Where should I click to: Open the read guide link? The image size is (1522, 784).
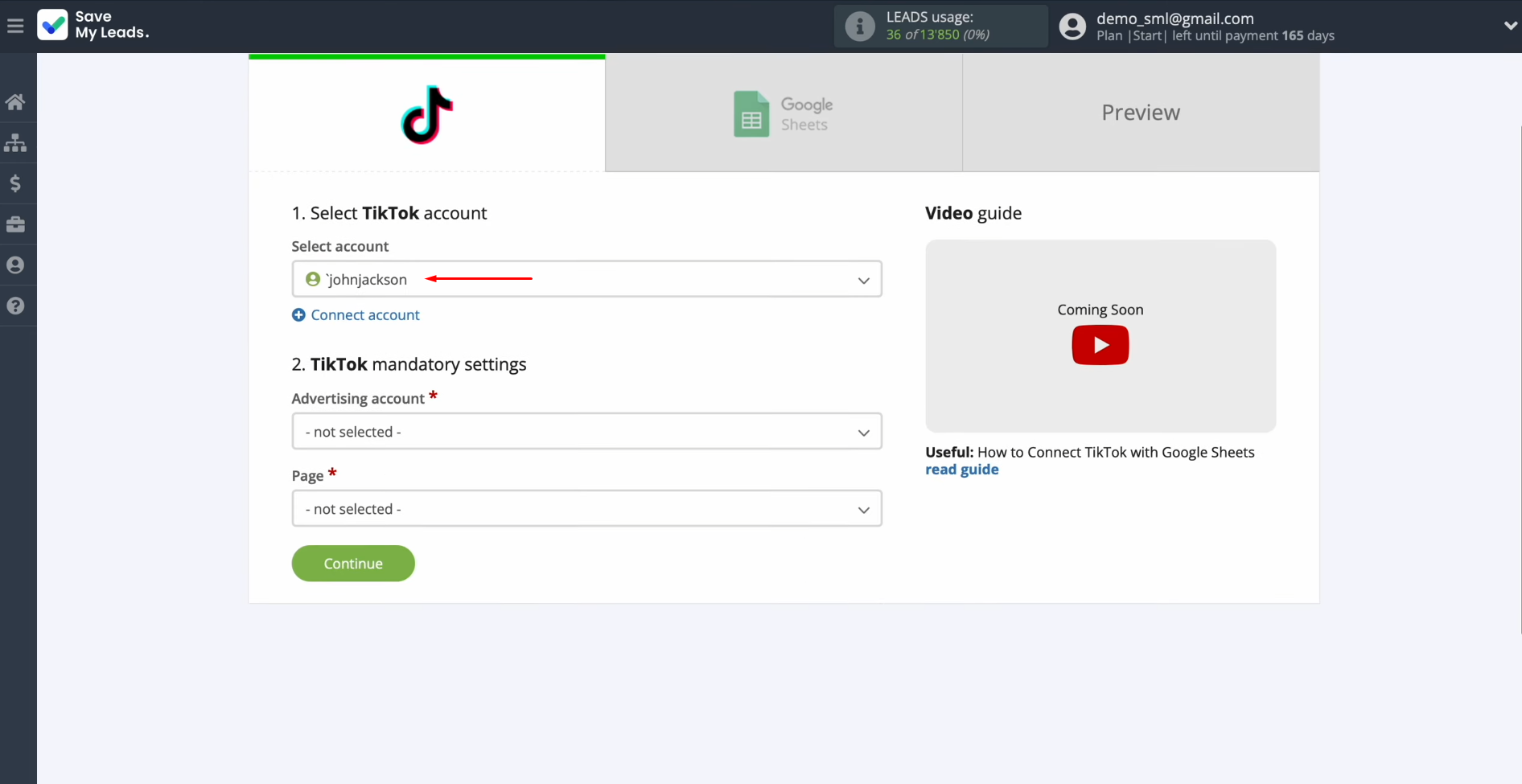click(x=962, y=470)
